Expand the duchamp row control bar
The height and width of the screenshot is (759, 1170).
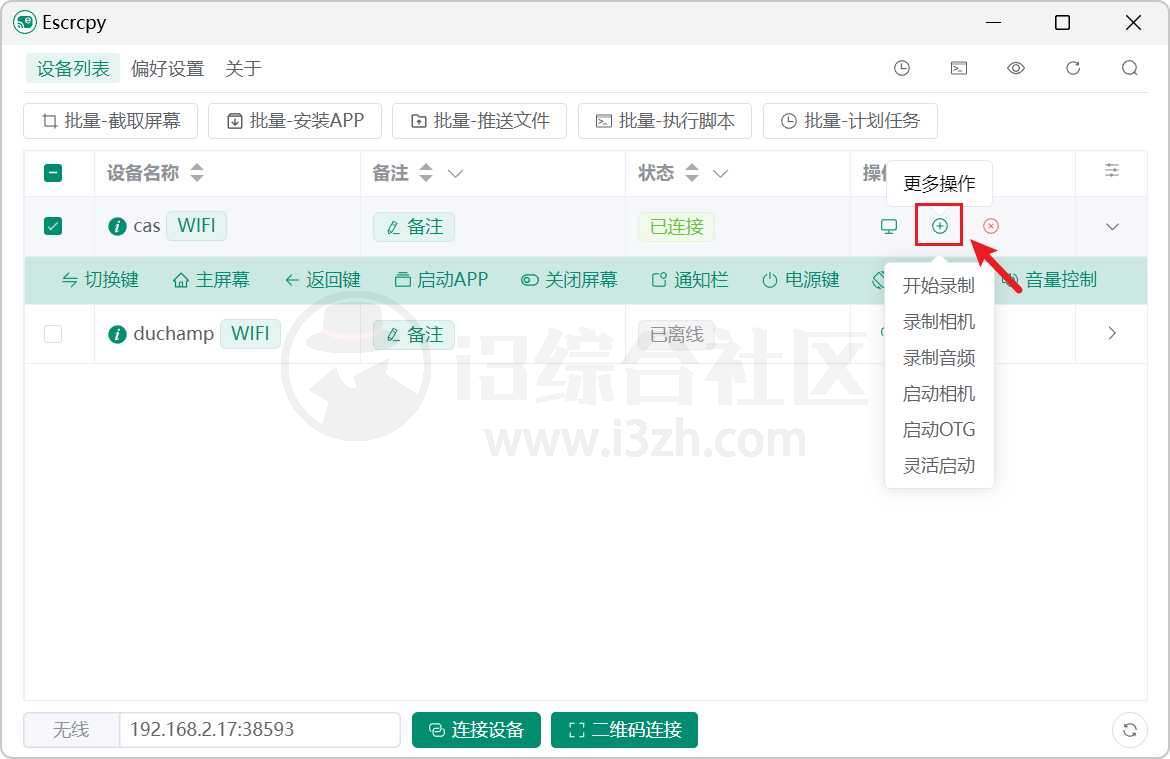[x=1112, y=333]
